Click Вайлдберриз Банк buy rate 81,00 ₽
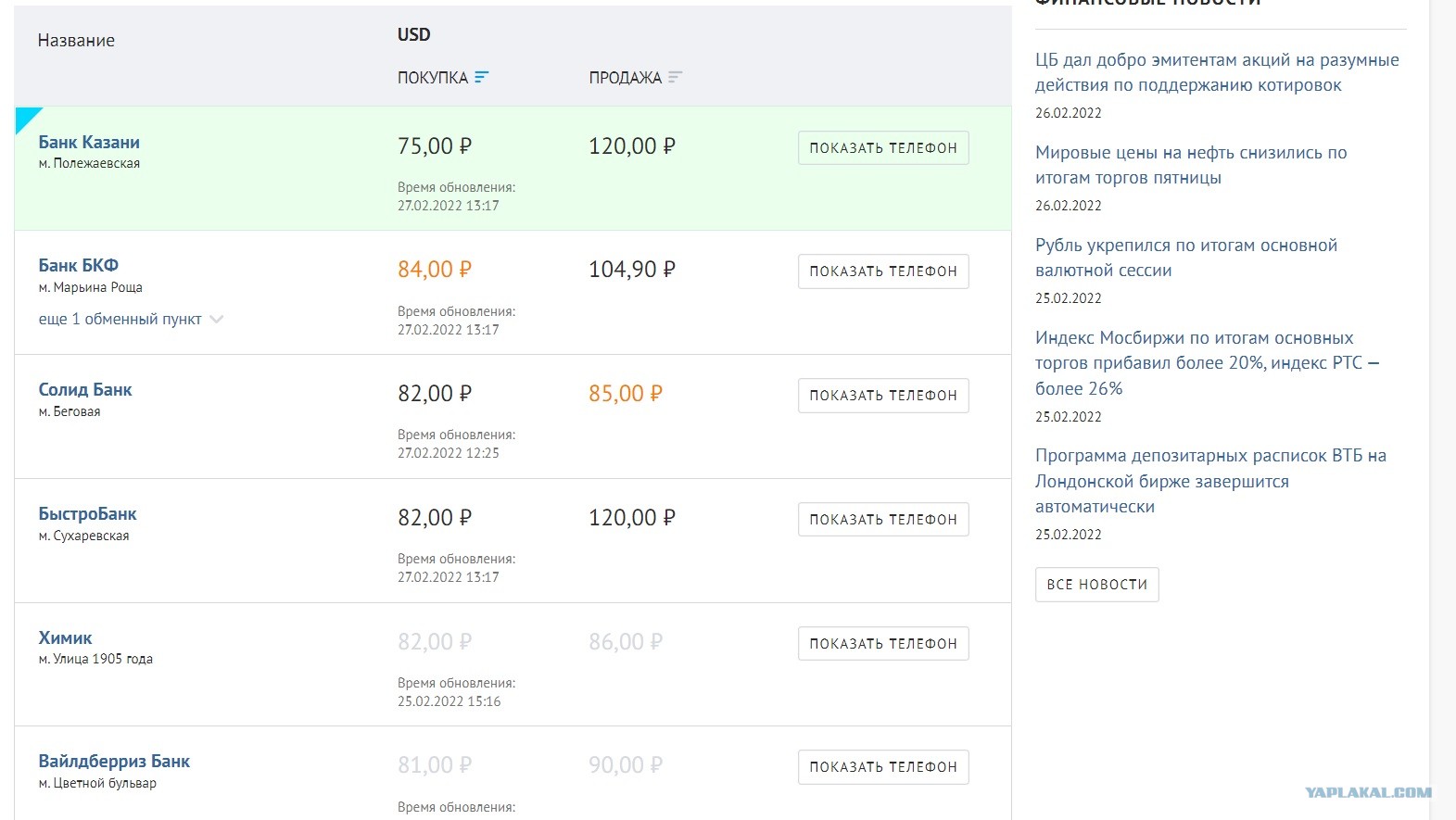This screenshot has width=1456, height=820. [435, 765]
